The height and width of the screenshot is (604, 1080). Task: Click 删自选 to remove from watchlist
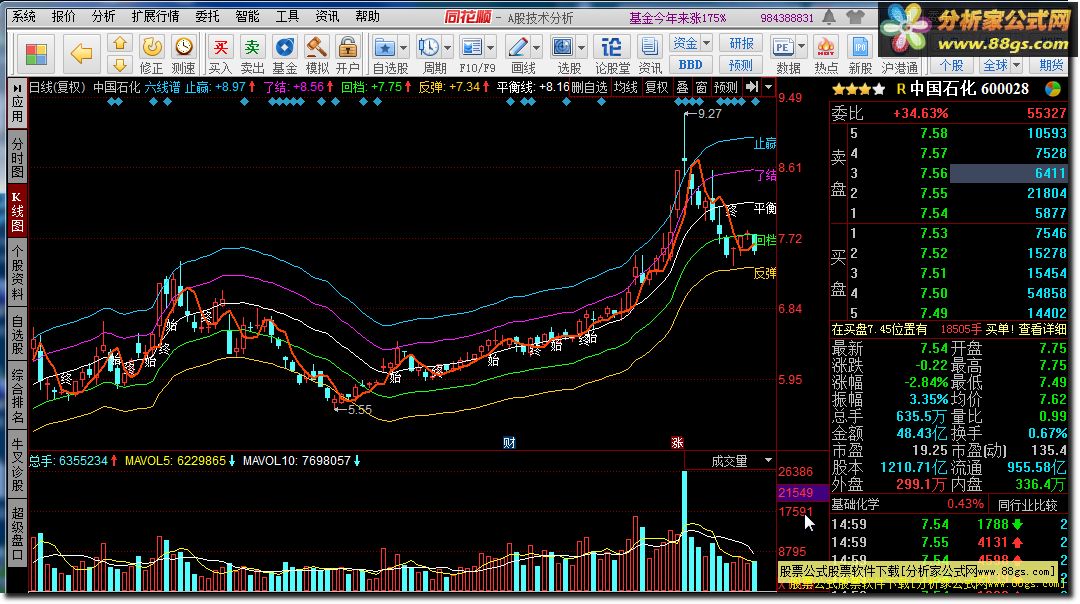pyautogui.click(x=590, y=87)
